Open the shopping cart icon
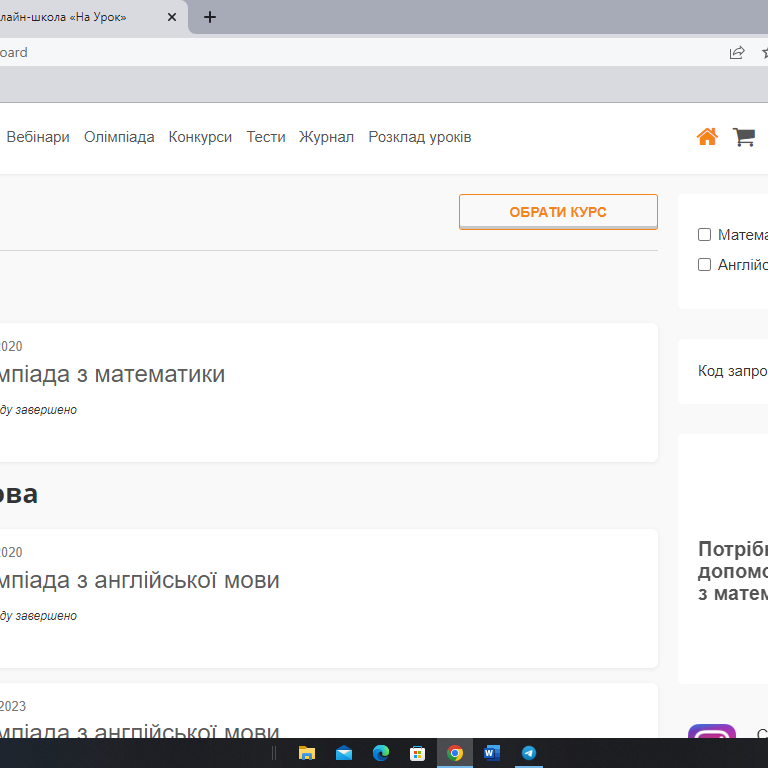The image size is (768, 768). point(744,137)
